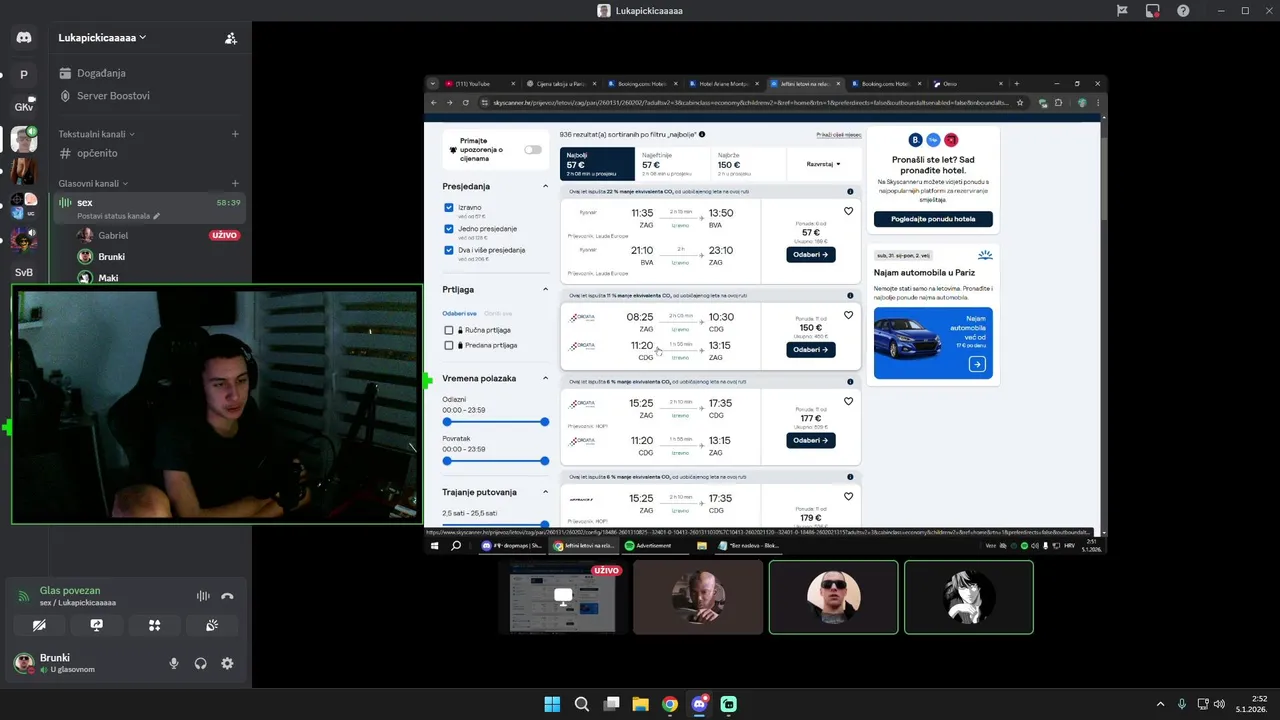
Task: Open the "P" server in sidebar
Action: [x=24, y=75]
